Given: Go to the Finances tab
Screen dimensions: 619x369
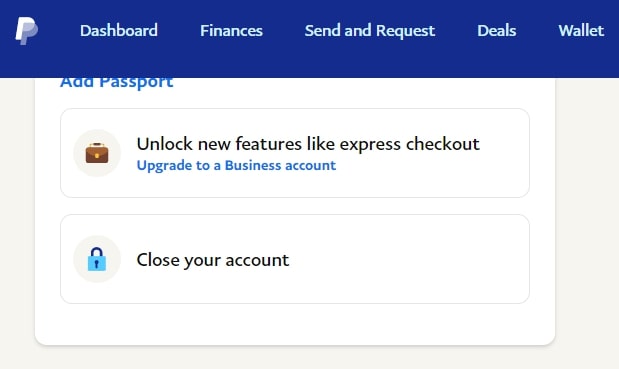Looking at the screenshot, I should pyautogui.click(x=231, y=31).
